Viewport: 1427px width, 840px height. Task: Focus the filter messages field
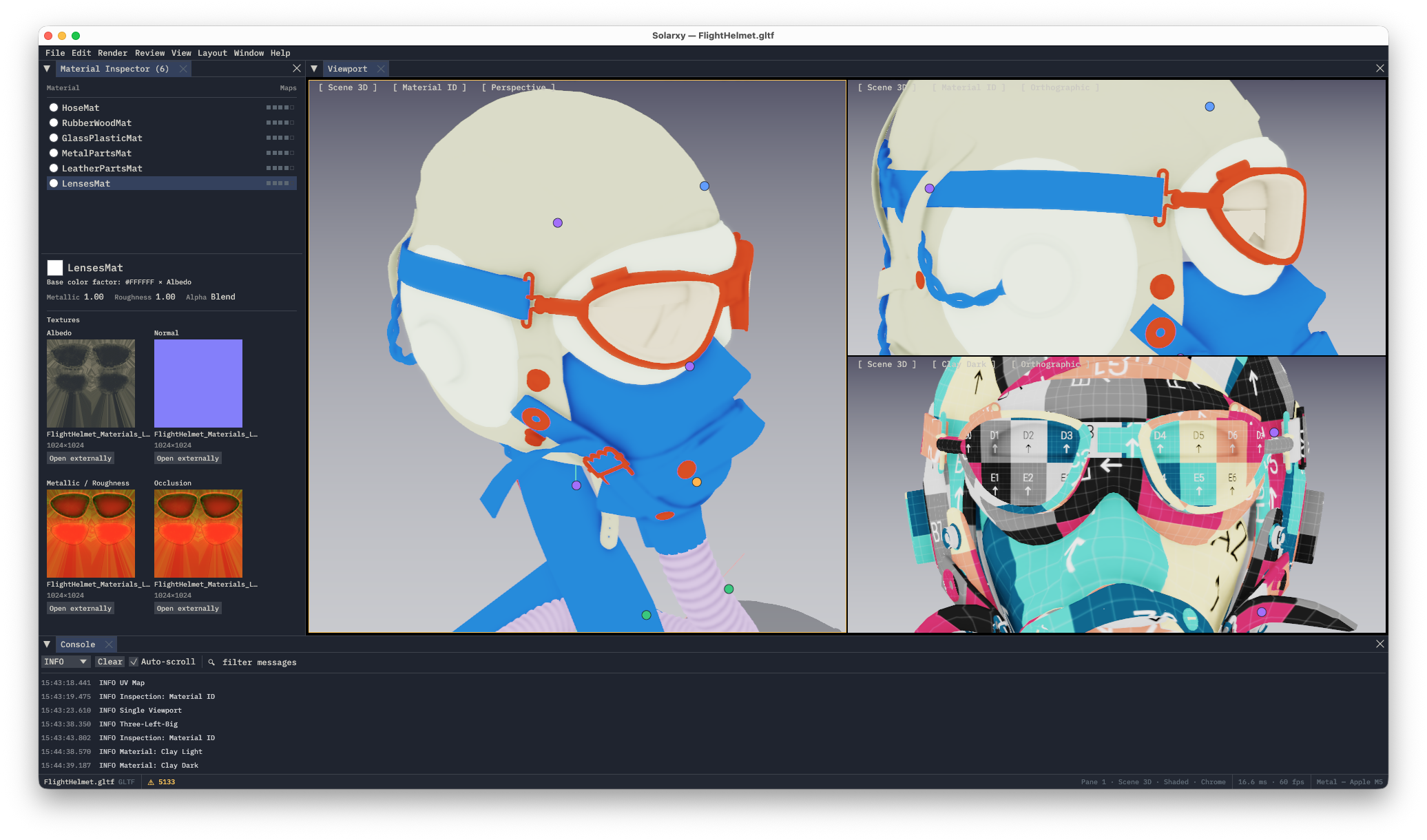click(259, 662)
